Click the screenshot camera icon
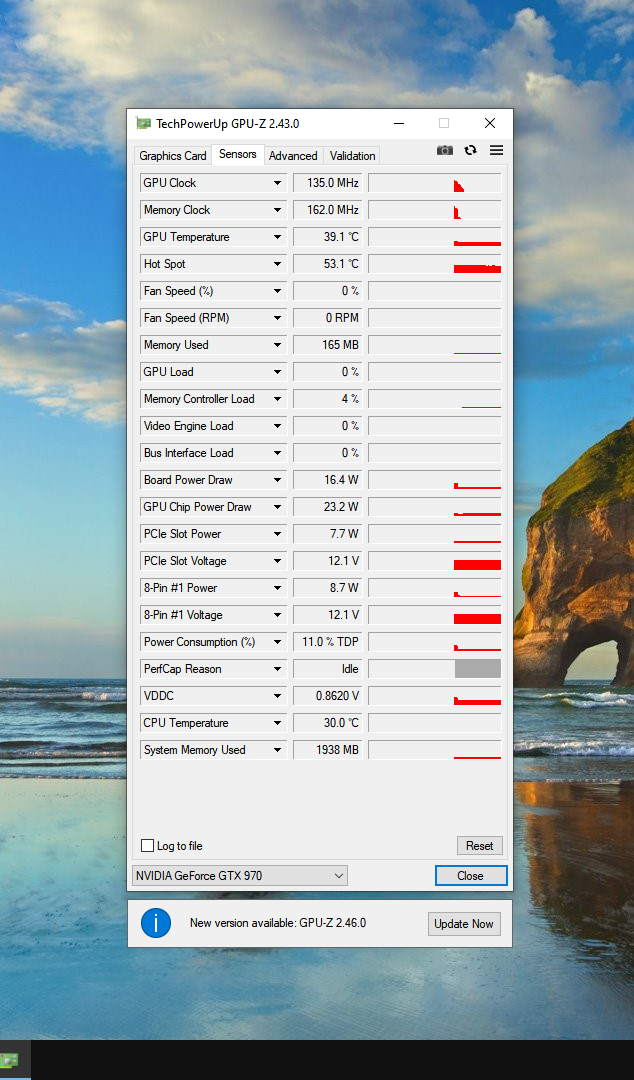634x1080 pixels. pyautogui.click(x=444, y=150)
